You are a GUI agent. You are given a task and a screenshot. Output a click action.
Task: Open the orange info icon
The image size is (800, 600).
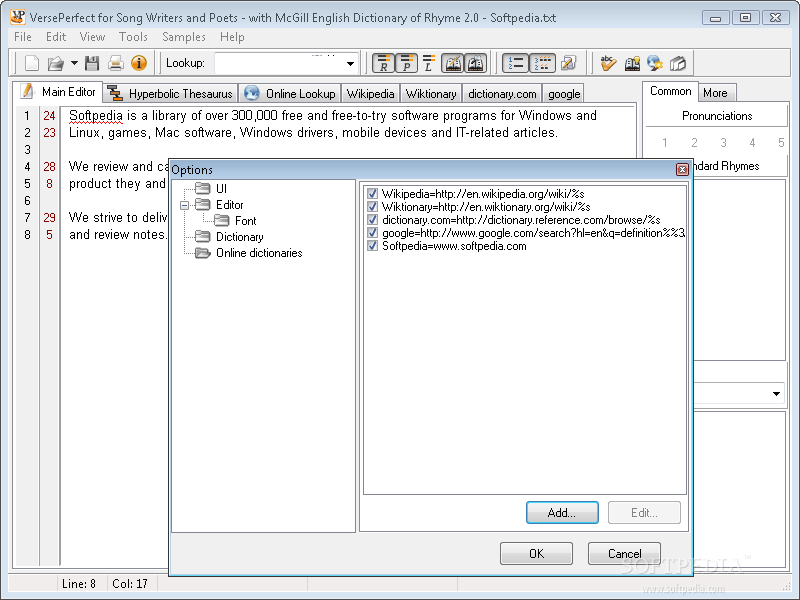click(139, 63)
